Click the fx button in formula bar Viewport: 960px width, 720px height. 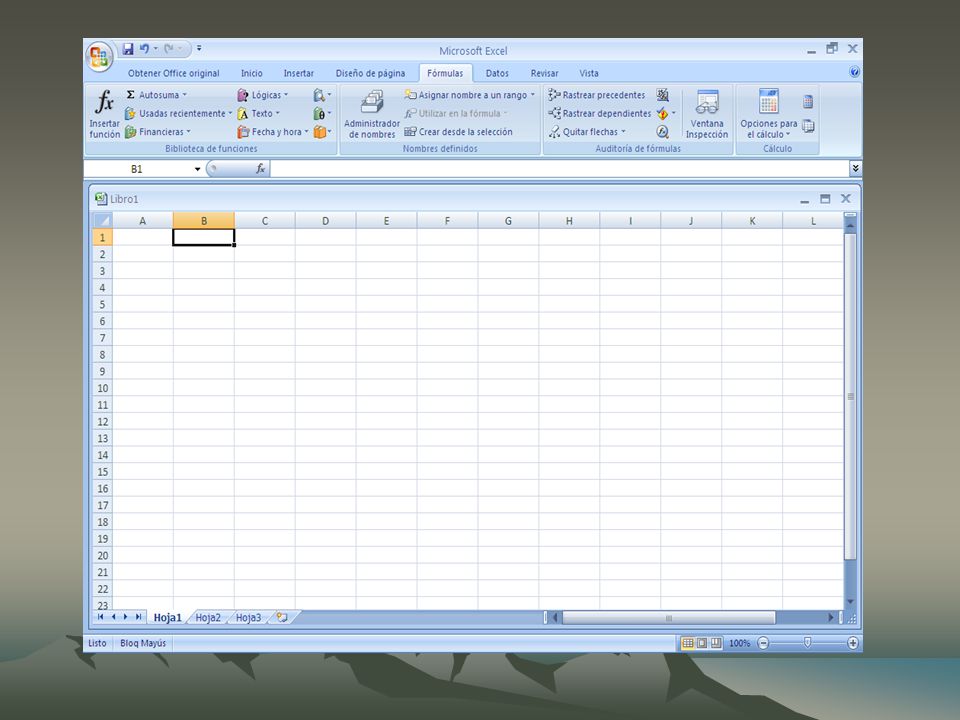click(260, 168)
